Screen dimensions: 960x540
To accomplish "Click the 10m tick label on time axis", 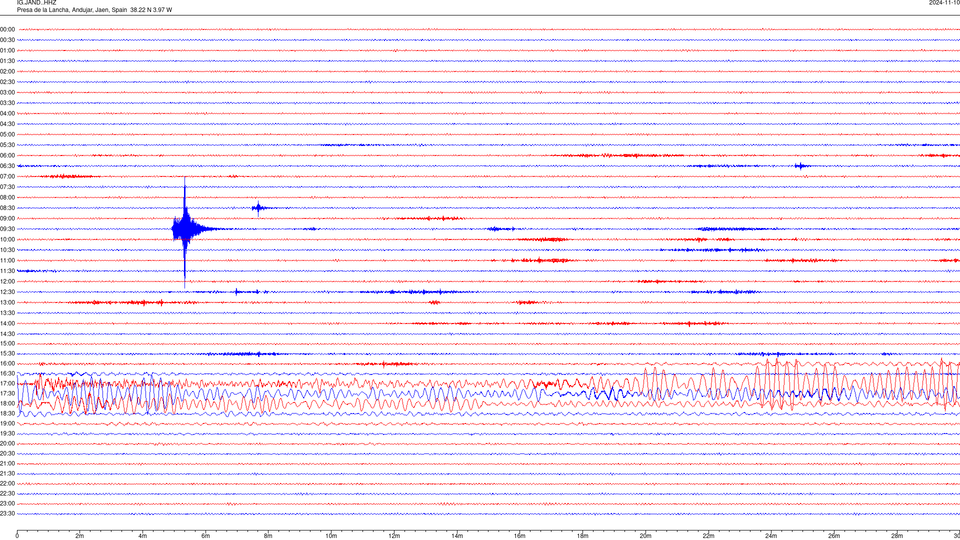I will (331, 536).
